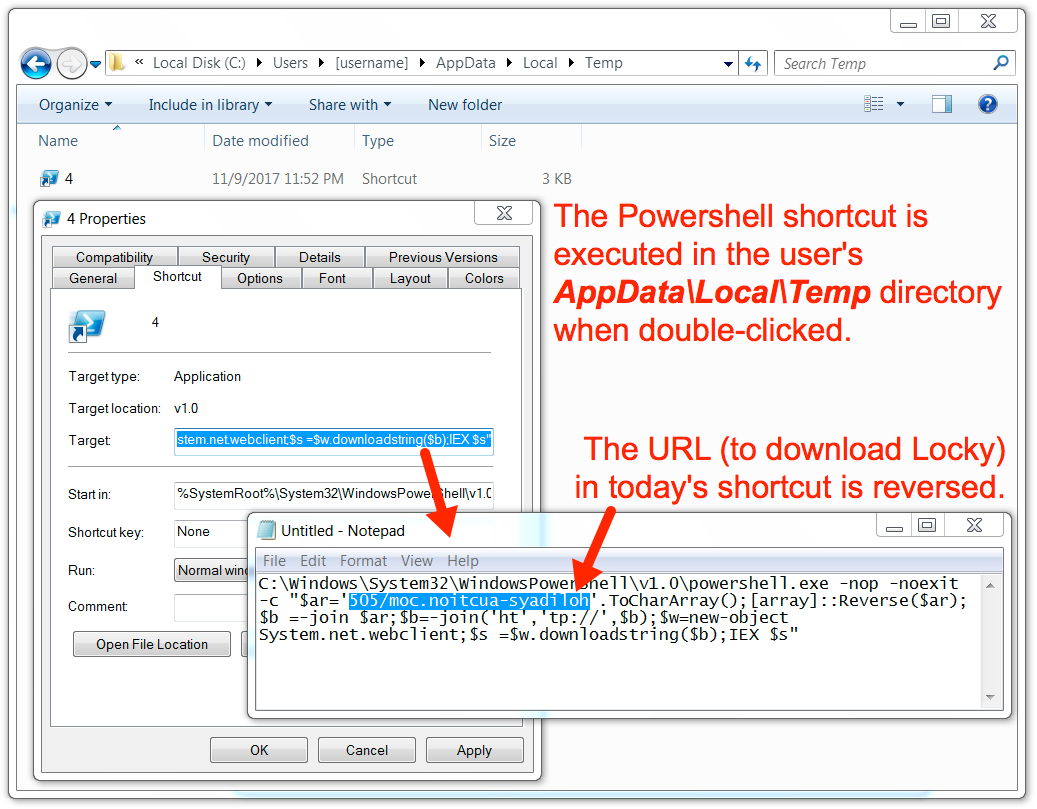The width and height of the screenshot is (1037, 809).
Task: Switch to the Security tab
Action: (226, 257)
